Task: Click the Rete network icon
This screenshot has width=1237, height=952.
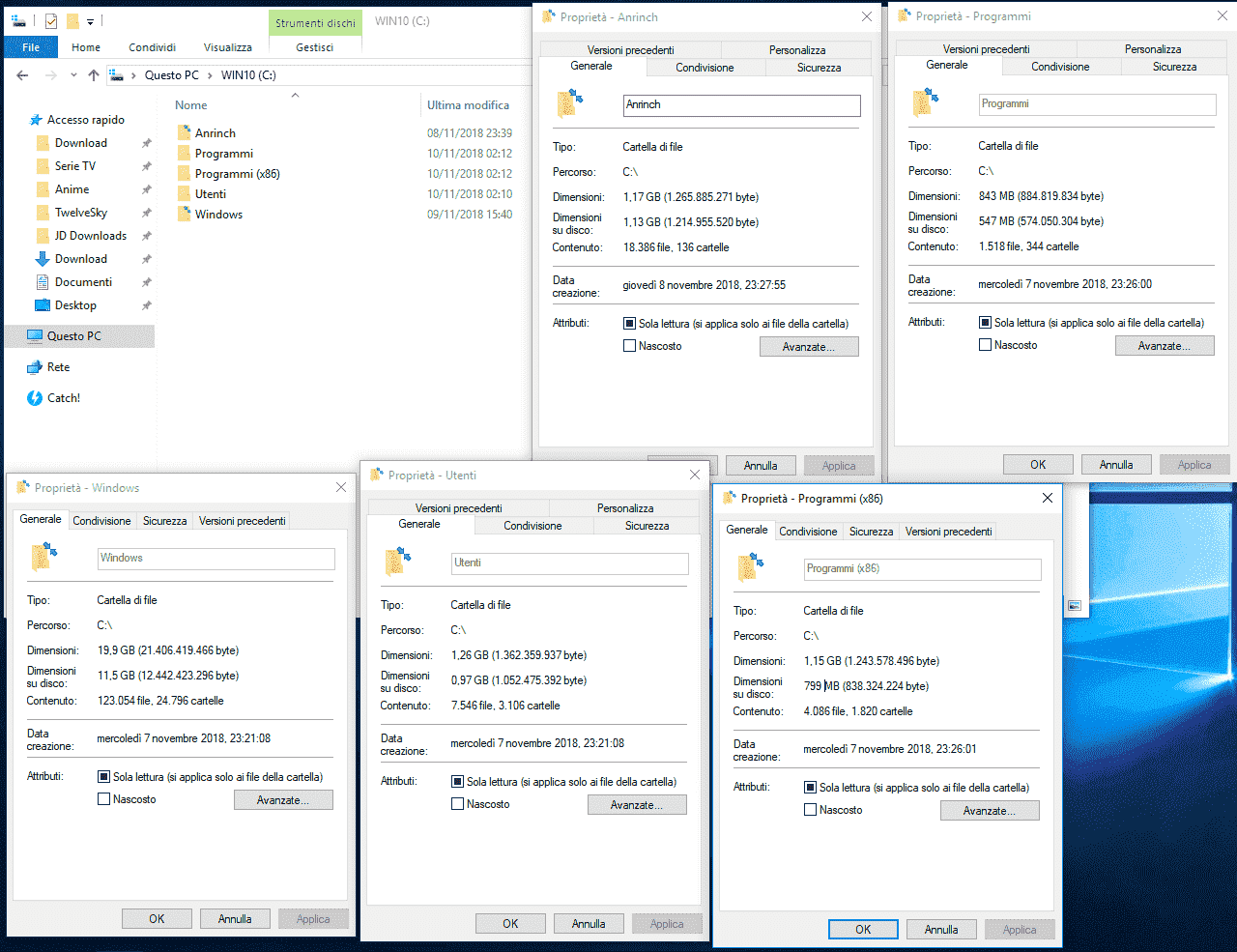Action: tap(35, 367)
